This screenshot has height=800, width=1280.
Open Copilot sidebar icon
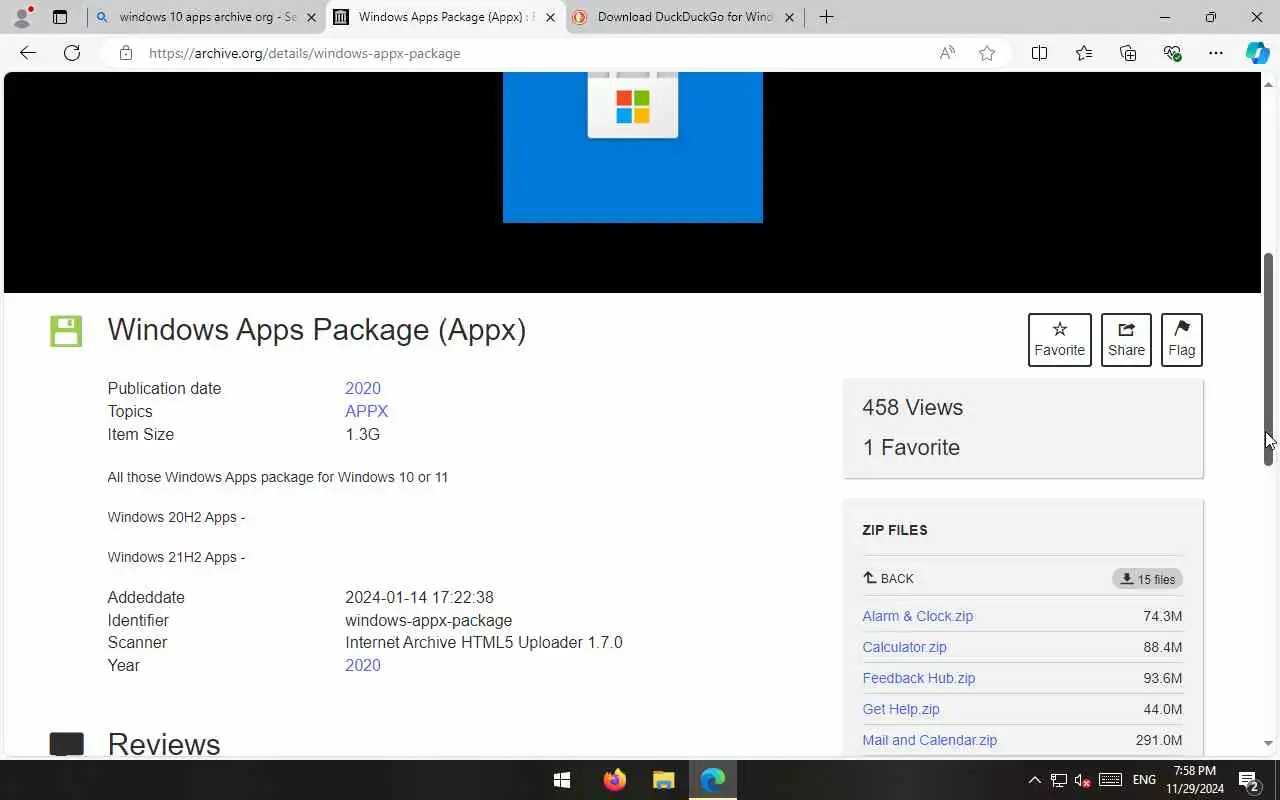tap(1257, 53)
